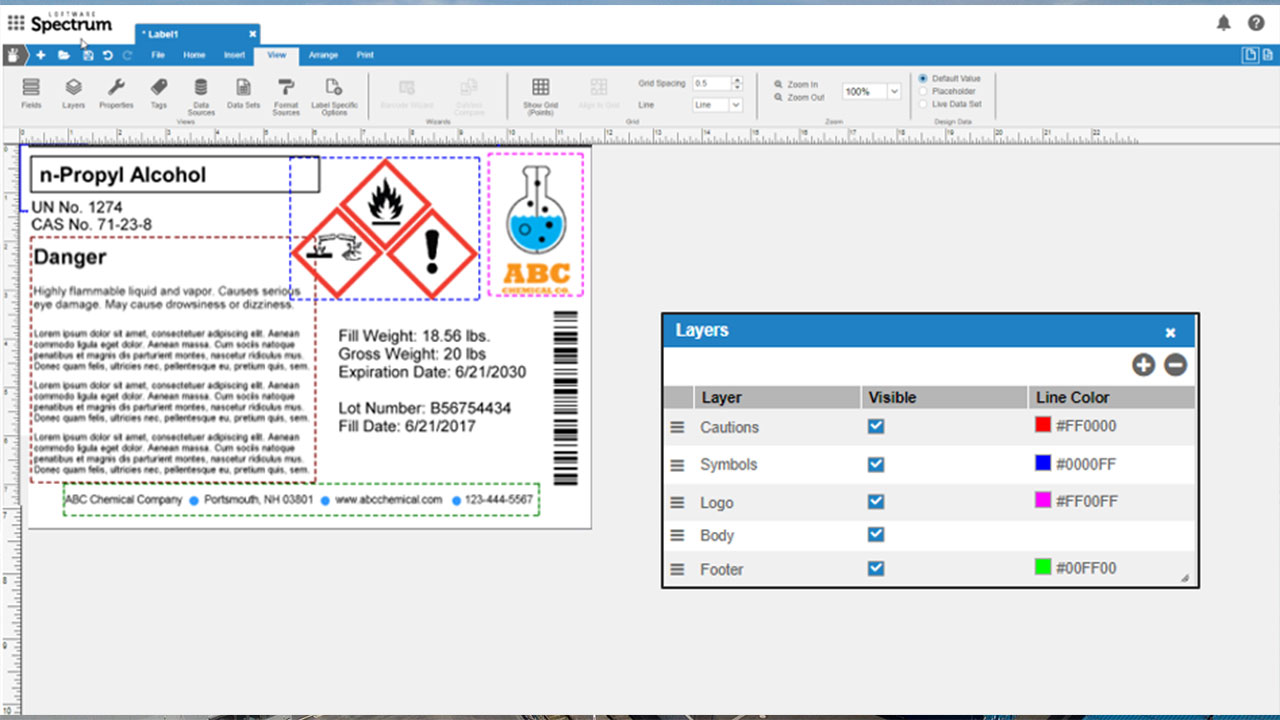
Task: Open the Insert menu
Action: tap(234, 55)
